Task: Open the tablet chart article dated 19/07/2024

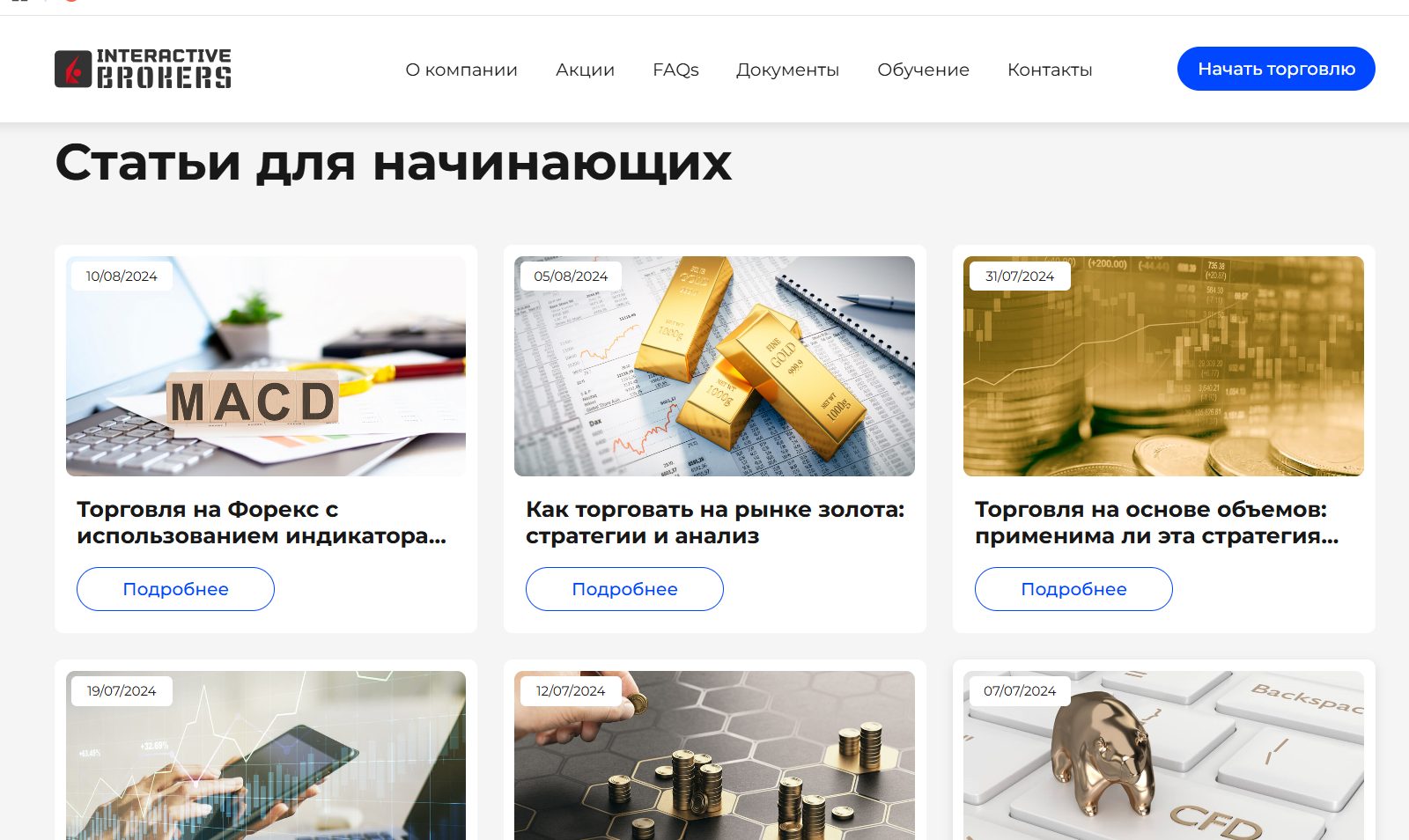Action: coord(266,755)
